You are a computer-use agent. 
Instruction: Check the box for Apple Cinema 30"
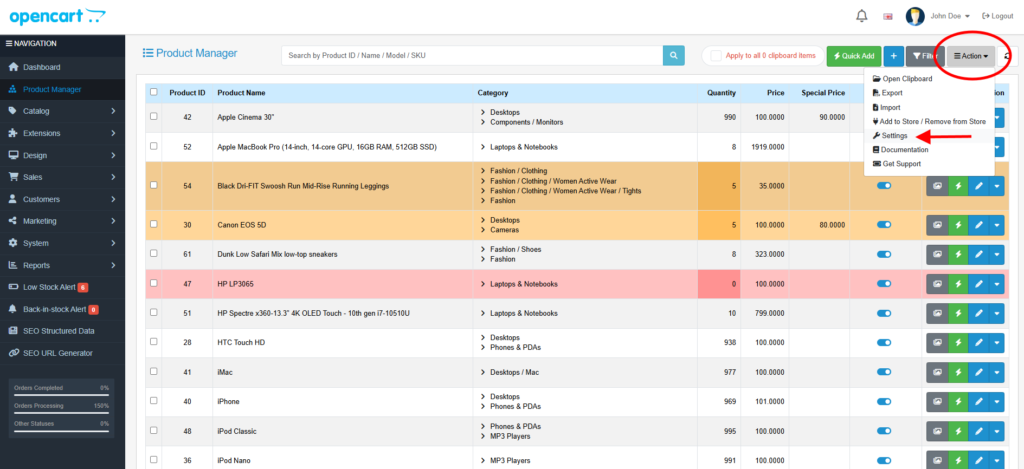(153, 116)
